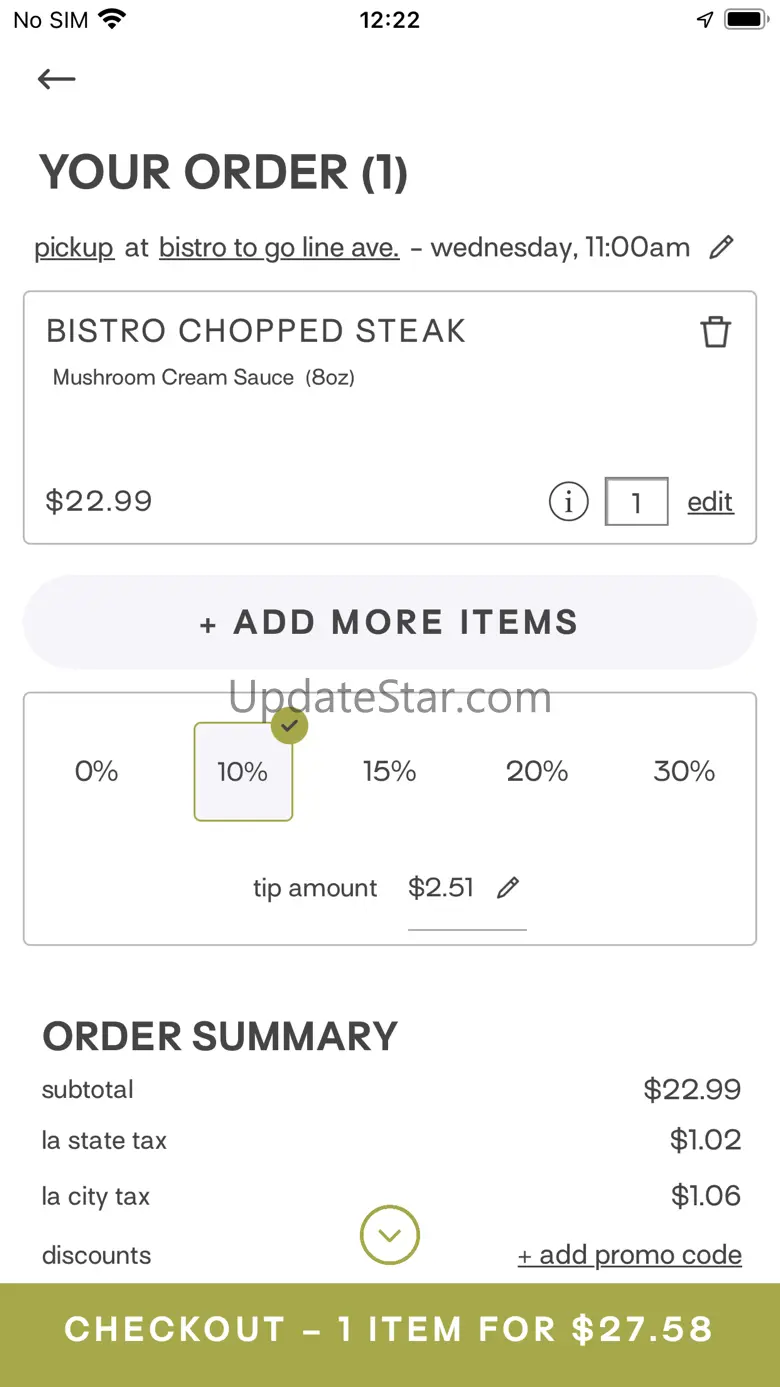
Task: Tap the Wi-Fi icon in status bar
Action: (113, 20)
